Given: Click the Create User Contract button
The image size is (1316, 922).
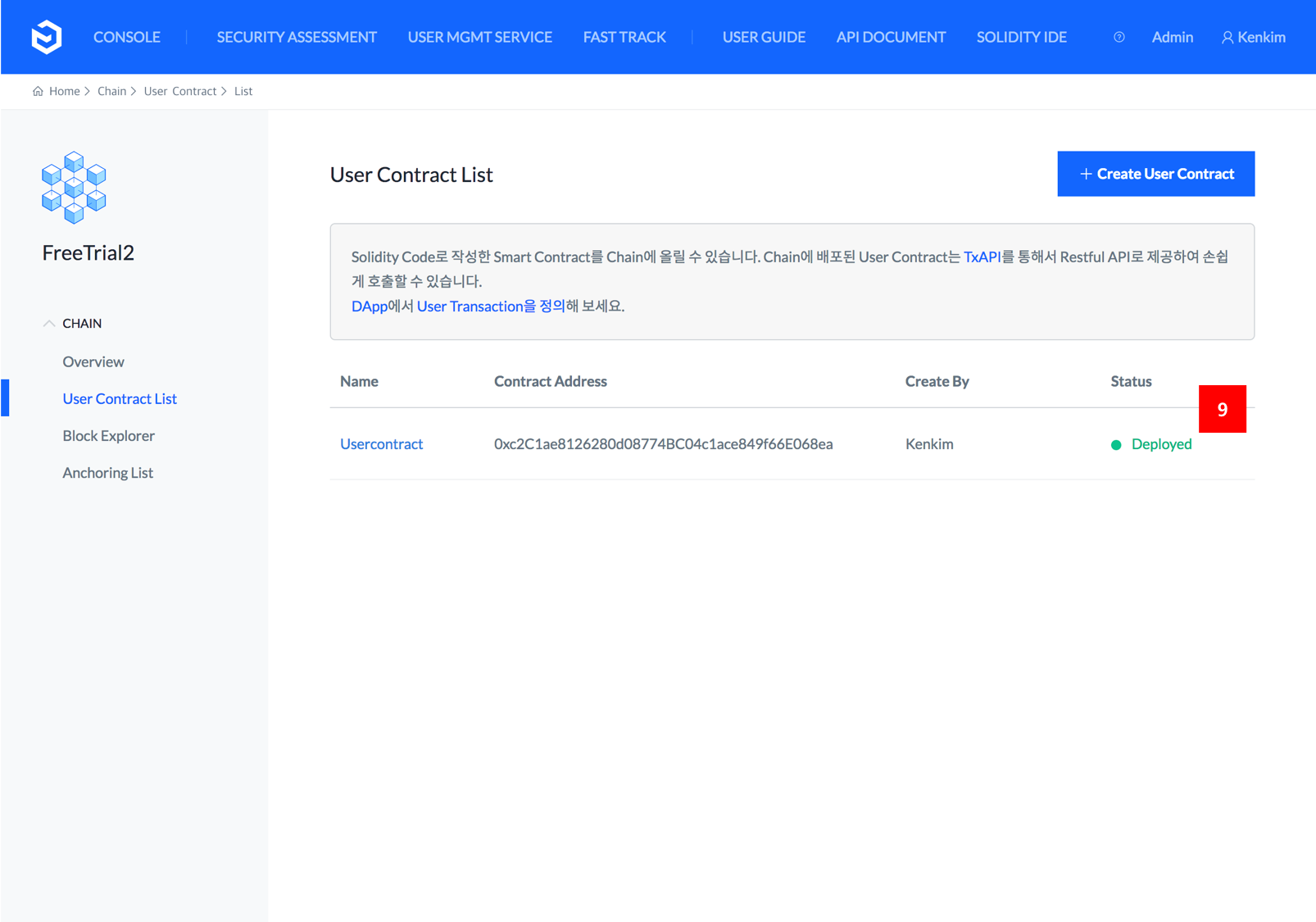Looking at the screenshot, I should coord(1155,174).
